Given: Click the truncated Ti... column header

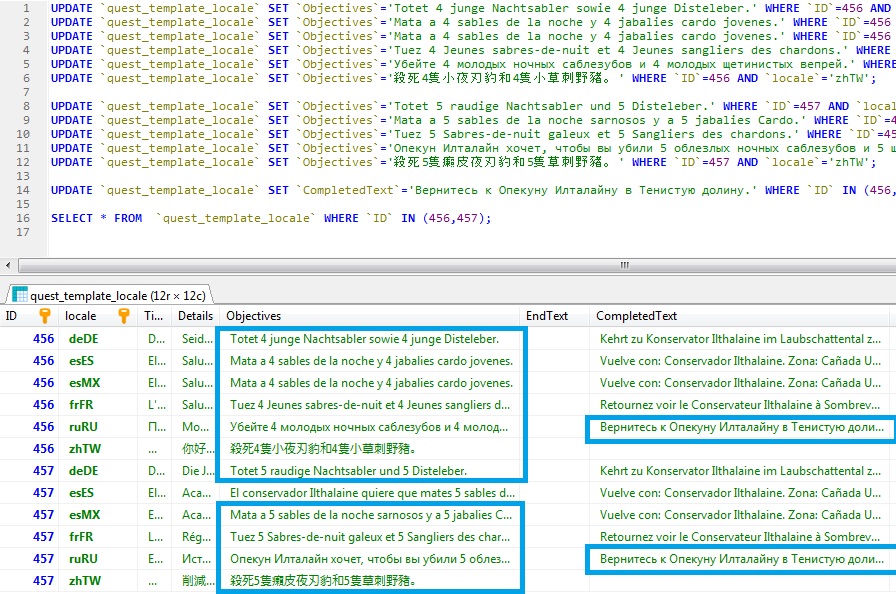Looking at the screenshot, I should pos(153,316).
